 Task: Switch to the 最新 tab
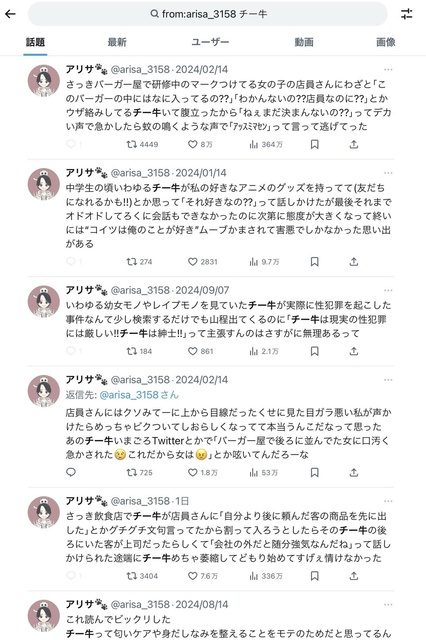(x=117, y=42)
